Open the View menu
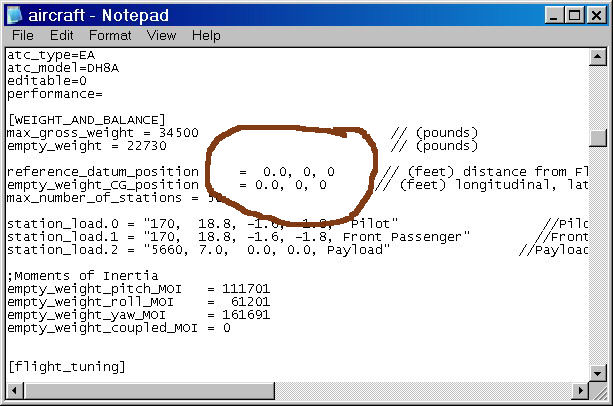This screenshot has width=613, height=406. click(x=161, y=36)
